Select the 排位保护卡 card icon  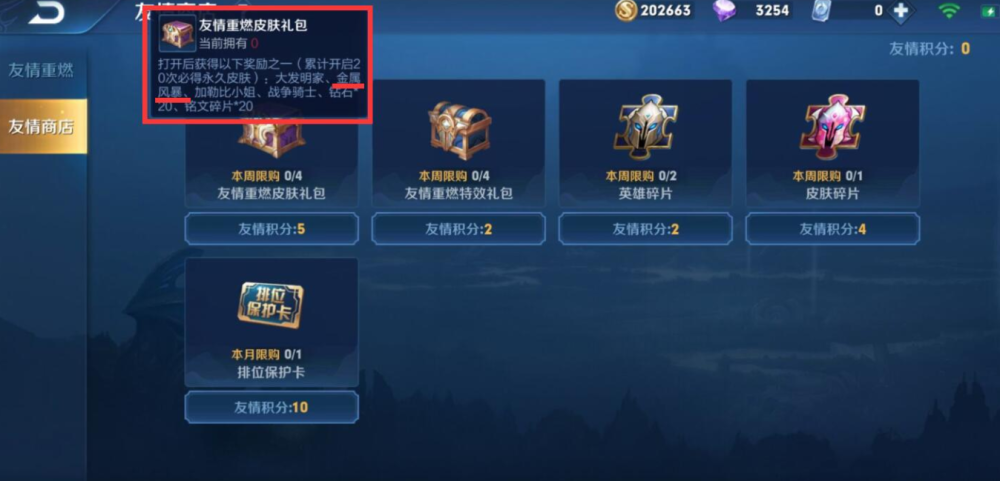click(271, 309)
